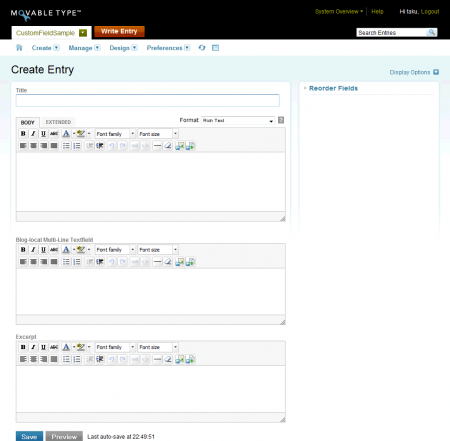
Task: Open the Design menu
Action: pyautogui.click(x=123, y=48)
